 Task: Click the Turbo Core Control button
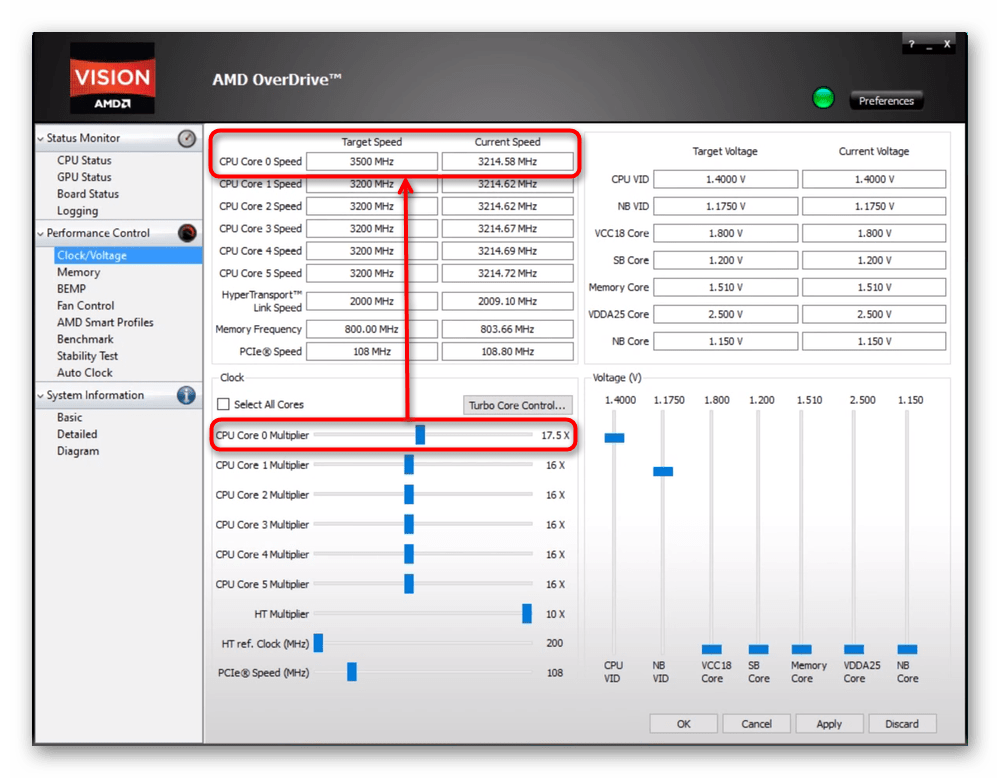coord(518,405)
